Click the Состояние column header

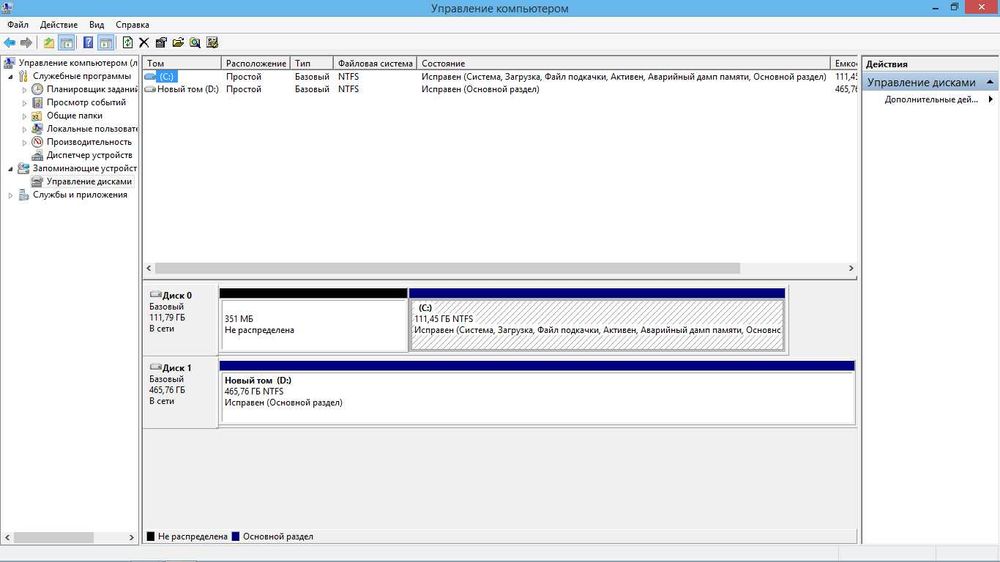(624, 63)
